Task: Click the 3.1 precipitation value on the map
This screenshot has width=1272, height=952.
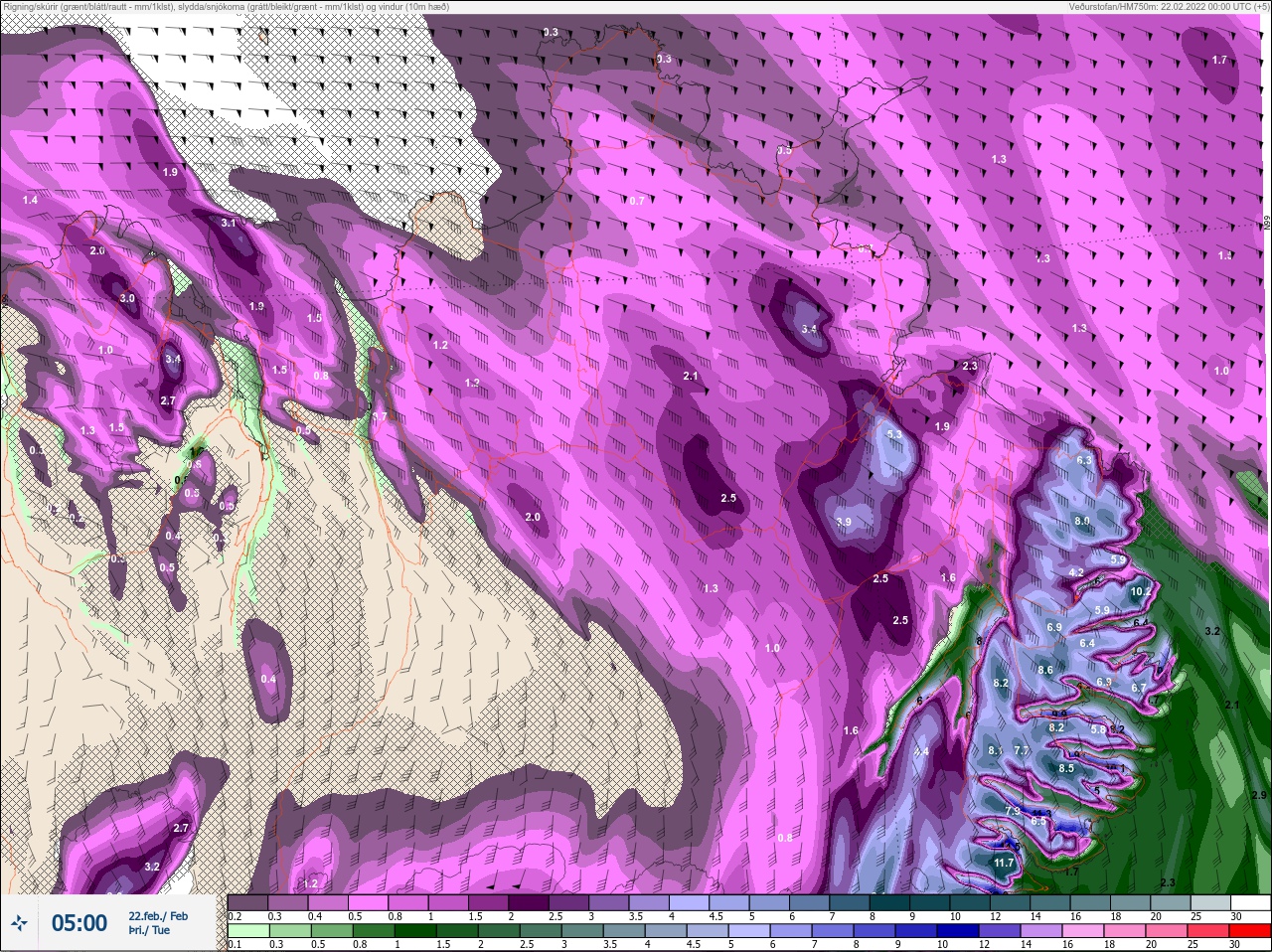Action: click(x=229, y=224)
